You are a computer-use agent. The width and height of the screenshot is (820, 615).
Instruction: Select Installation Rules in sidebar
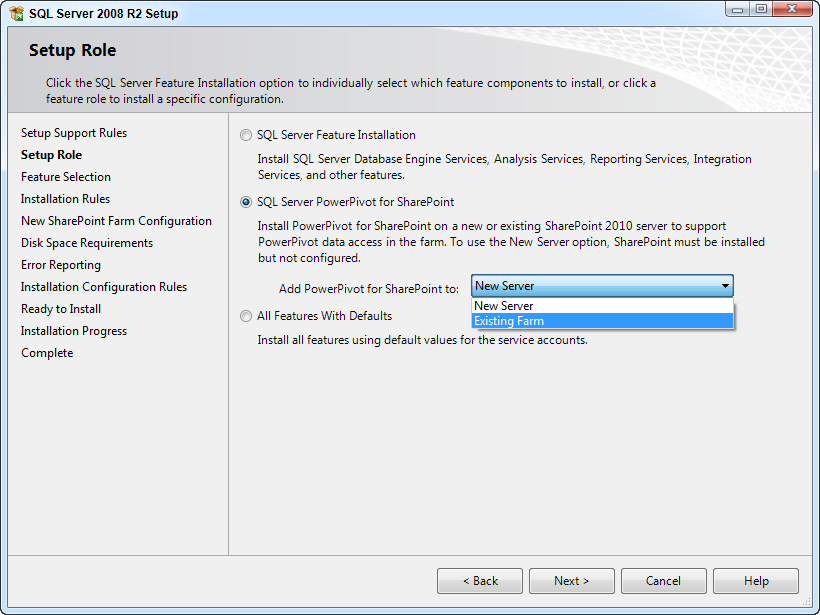(x=65, y=199)
